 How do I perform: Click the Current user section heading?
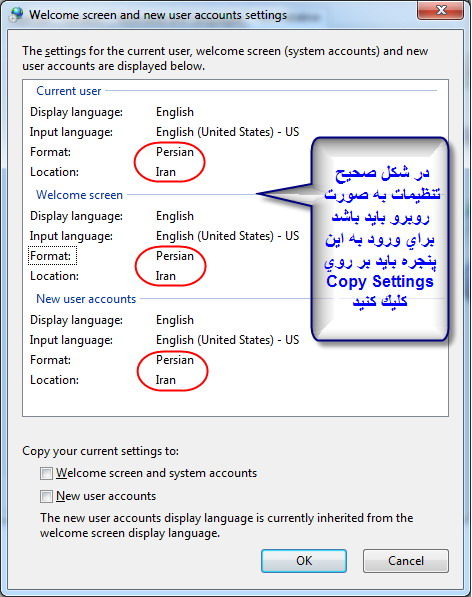click(x=69, y=91)
